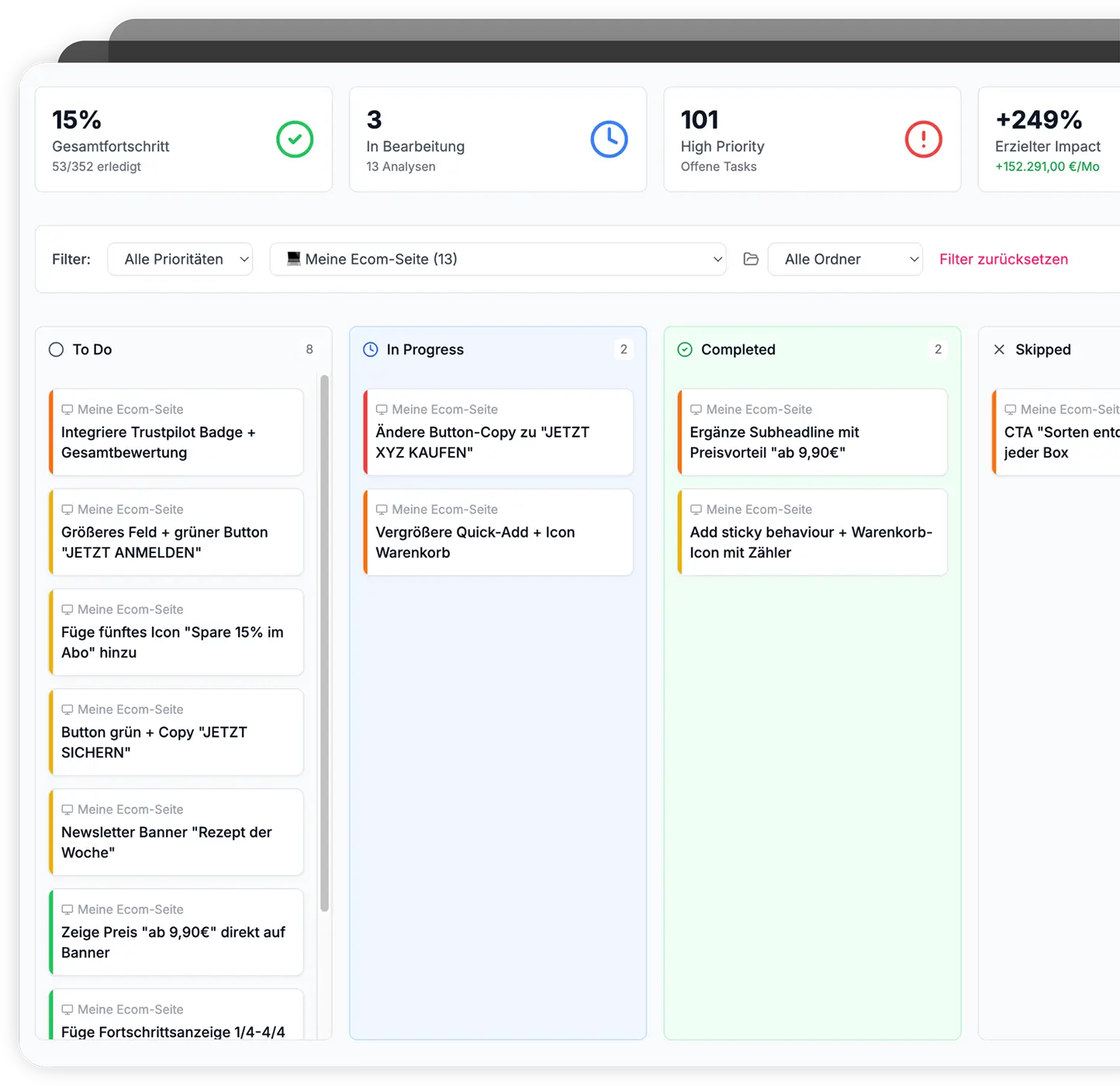Select the completed card Ergänze Subheadline mit Preisvorteil
Image resolution: width=1120 pixels, height=1086 pixels.
tap(811, 432)
